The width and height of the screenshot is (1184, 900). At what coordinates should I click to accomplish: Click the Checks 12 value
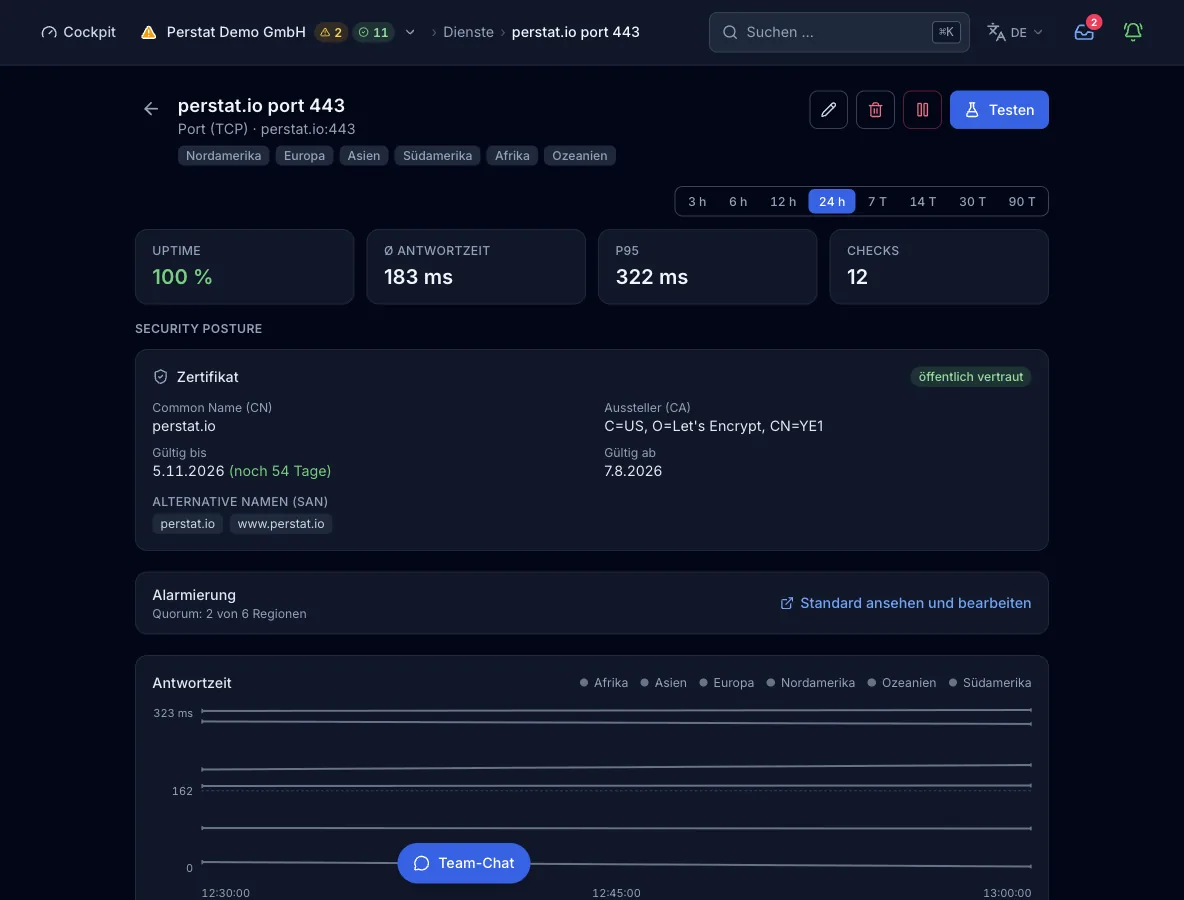pyautogui.click(x=857, y=277)
